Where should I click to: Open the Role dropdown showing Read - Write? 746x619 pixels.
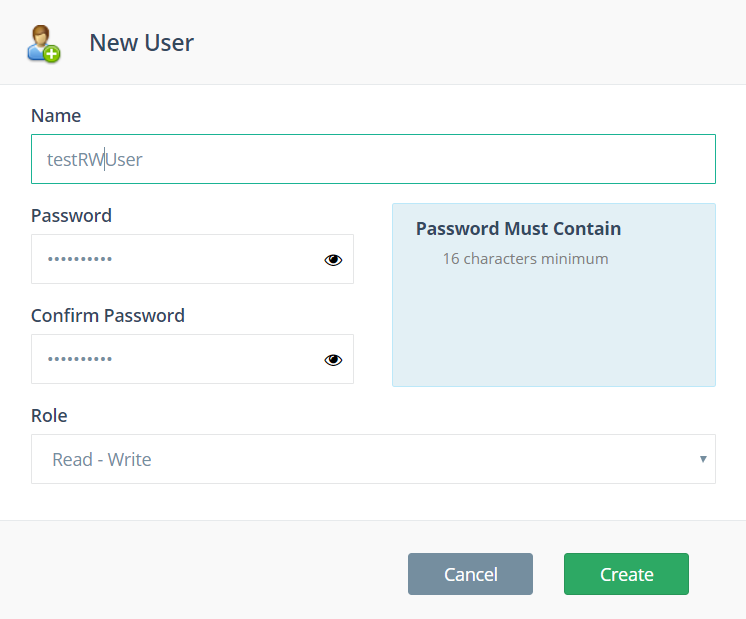(x=373, y=459)
